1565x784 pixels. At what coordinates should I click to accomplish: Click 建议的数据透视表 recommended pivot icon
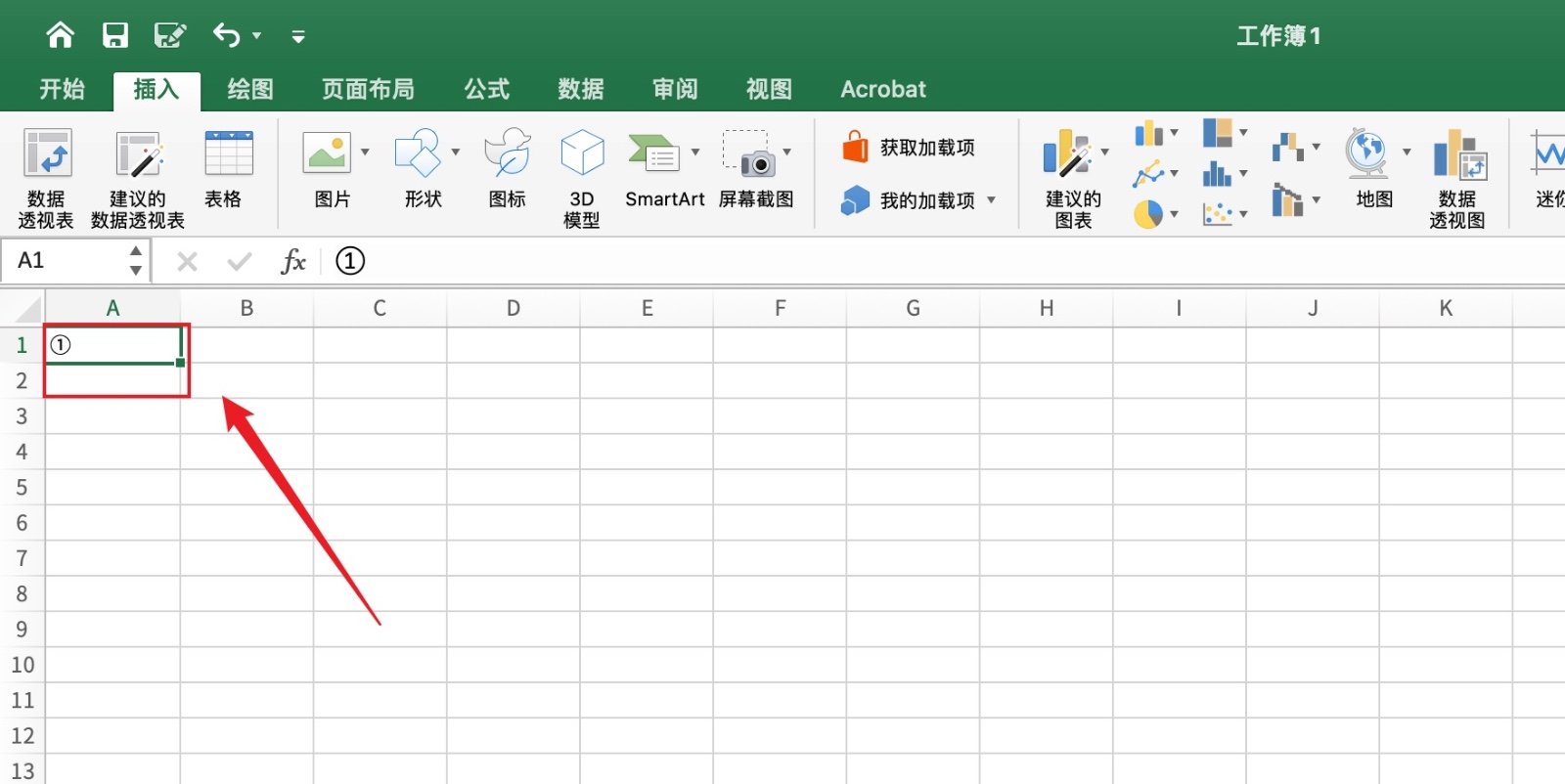[x=138, y=156]
